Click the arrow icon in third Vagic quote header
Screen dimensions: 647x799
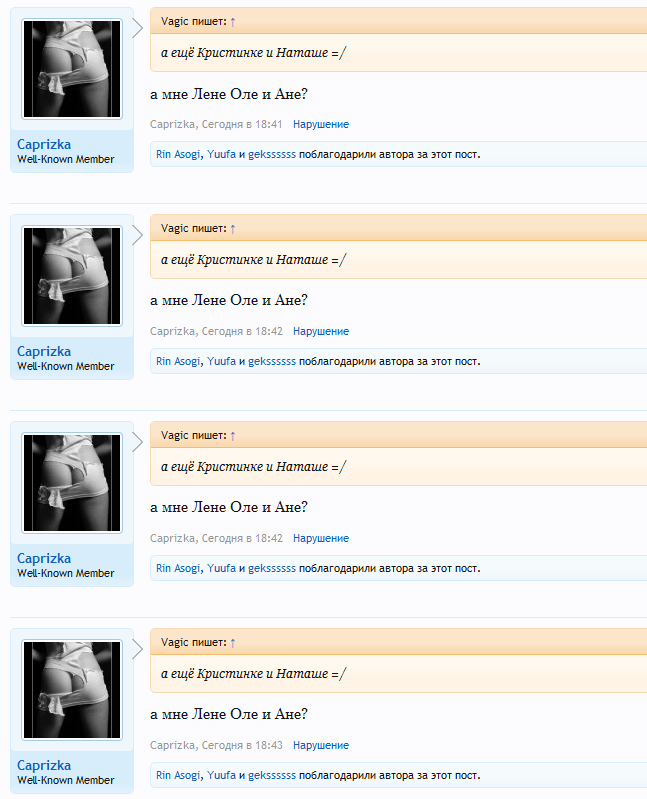click(233, 436)
